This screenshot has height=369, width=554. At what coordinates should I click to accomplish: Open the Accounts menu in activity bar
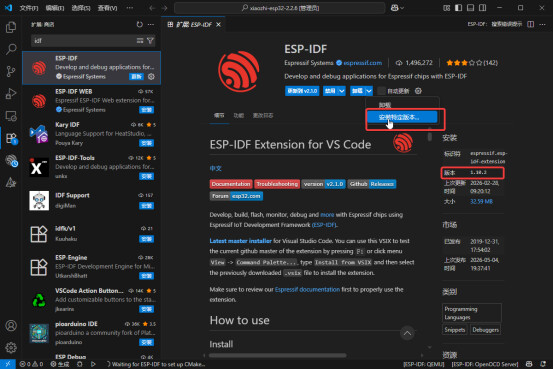click(x=11, y=326)
